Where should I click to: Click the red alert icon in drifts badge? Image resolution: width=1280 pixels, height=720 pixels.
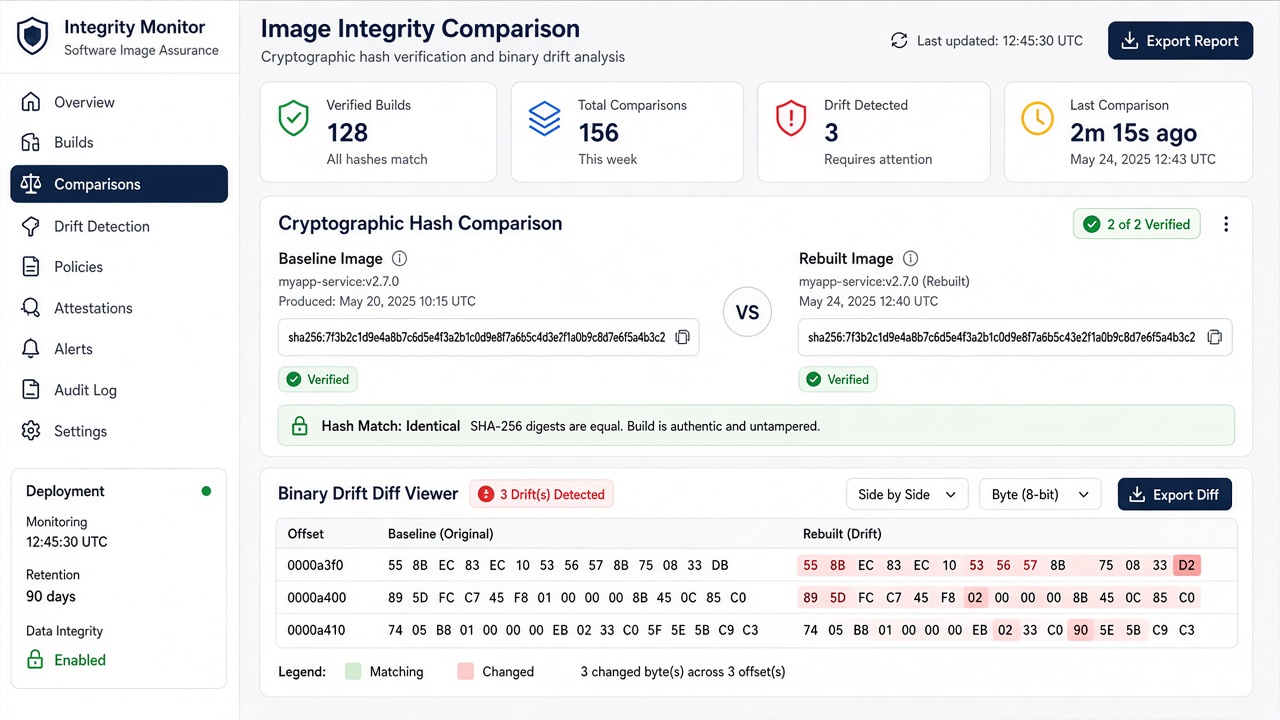(486, 494)
